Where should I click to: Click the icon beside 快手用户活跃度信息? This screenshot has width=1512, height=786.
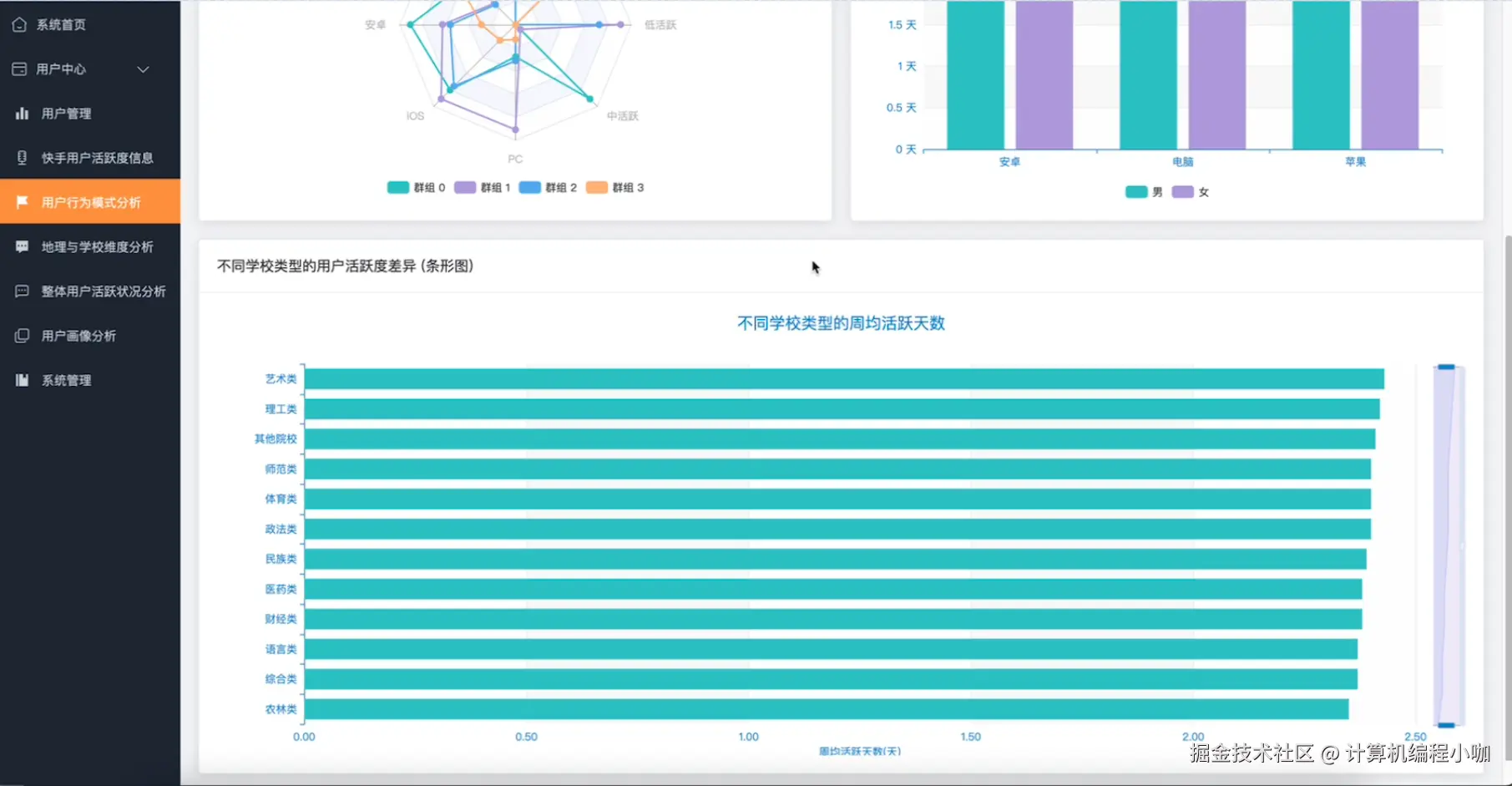pos(23,157)
